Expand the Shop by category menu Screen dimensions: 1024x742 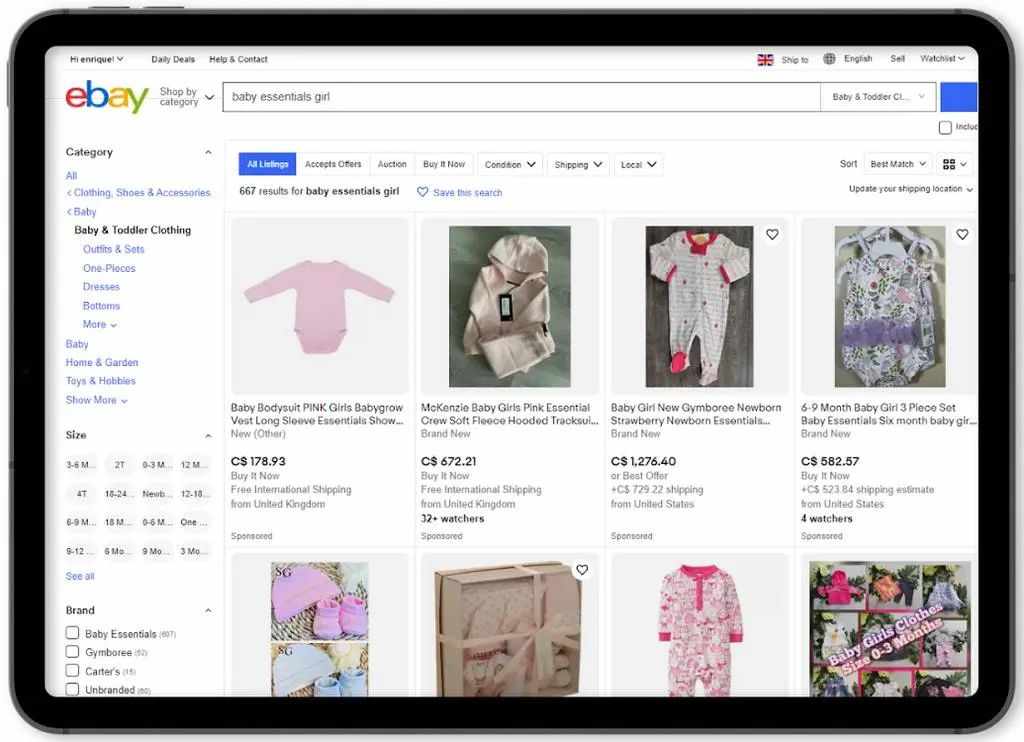click(x=187, y=97)
